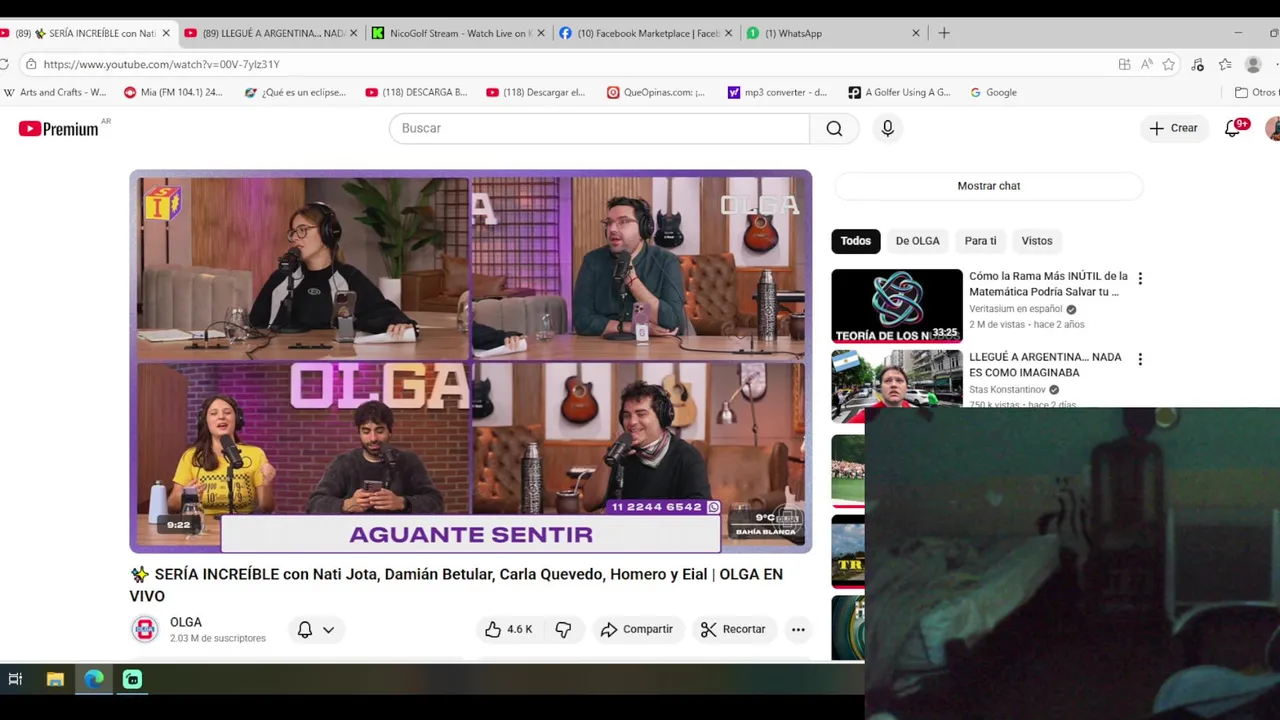
Task: Open Google bookmark
Action: pos(993,92)
